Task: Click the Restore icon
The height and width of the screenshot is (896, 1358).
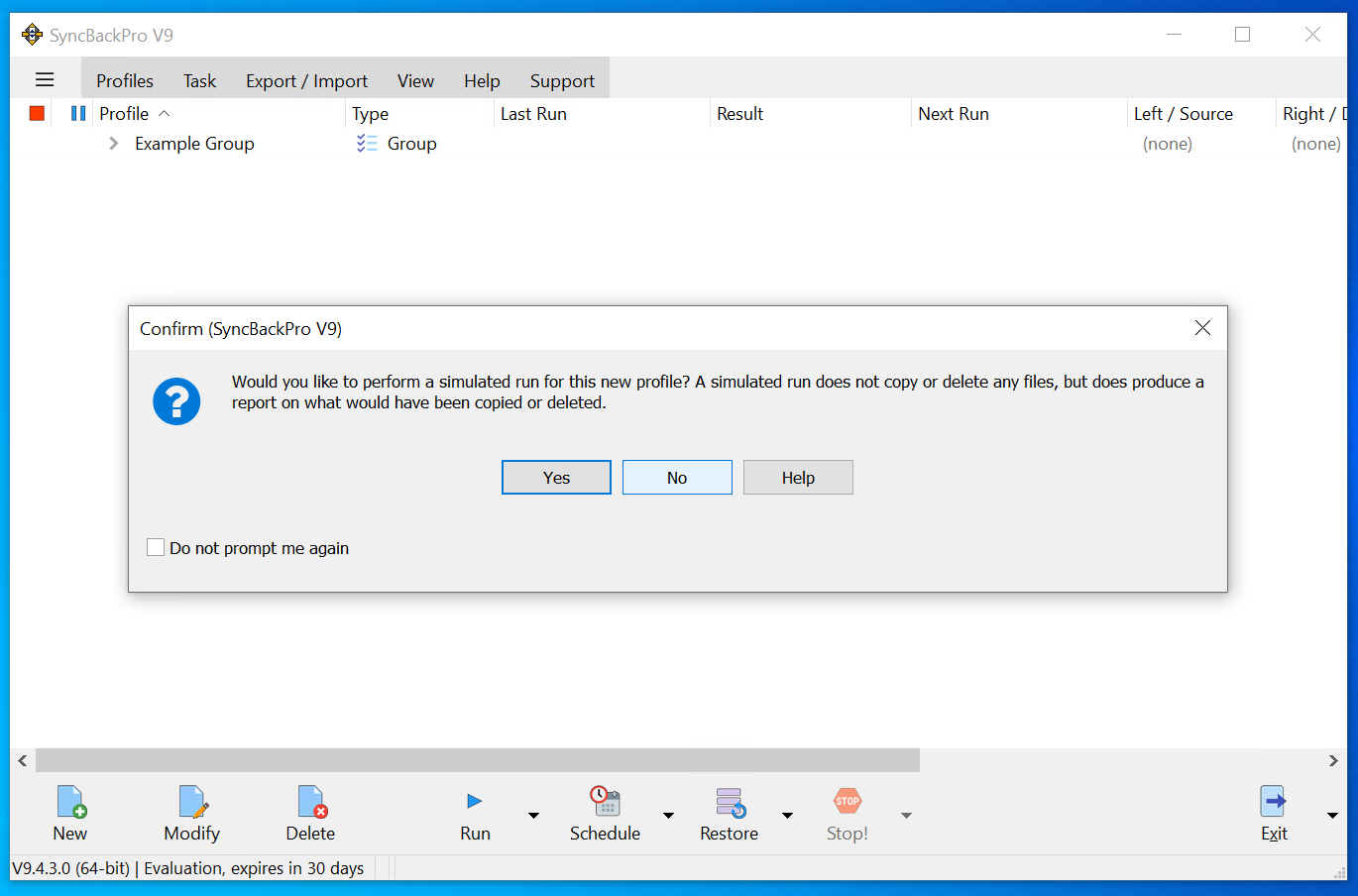Action: tap(731, 801)
